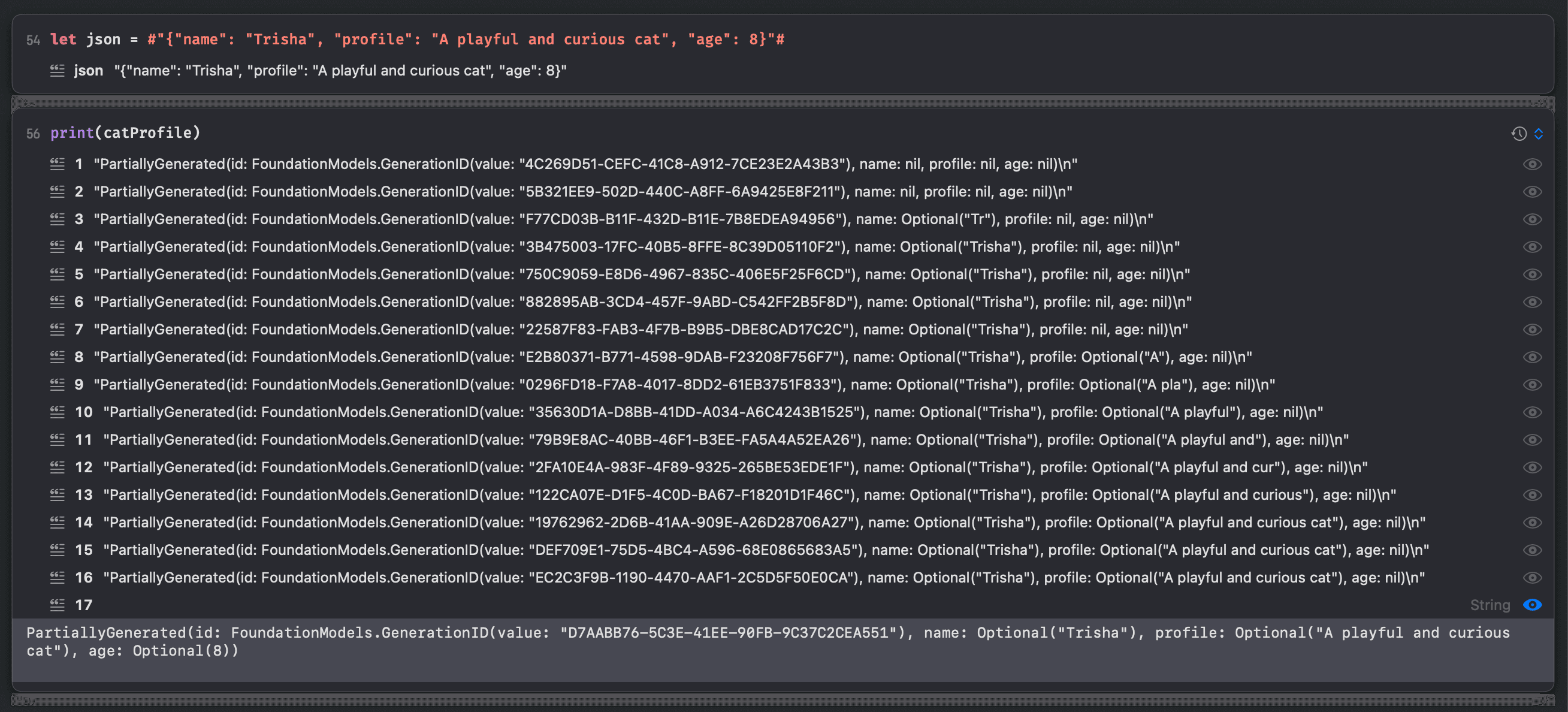1568x712 pixels.
Task: Click the divider bar between the two cells
Action: coord(783,101)
